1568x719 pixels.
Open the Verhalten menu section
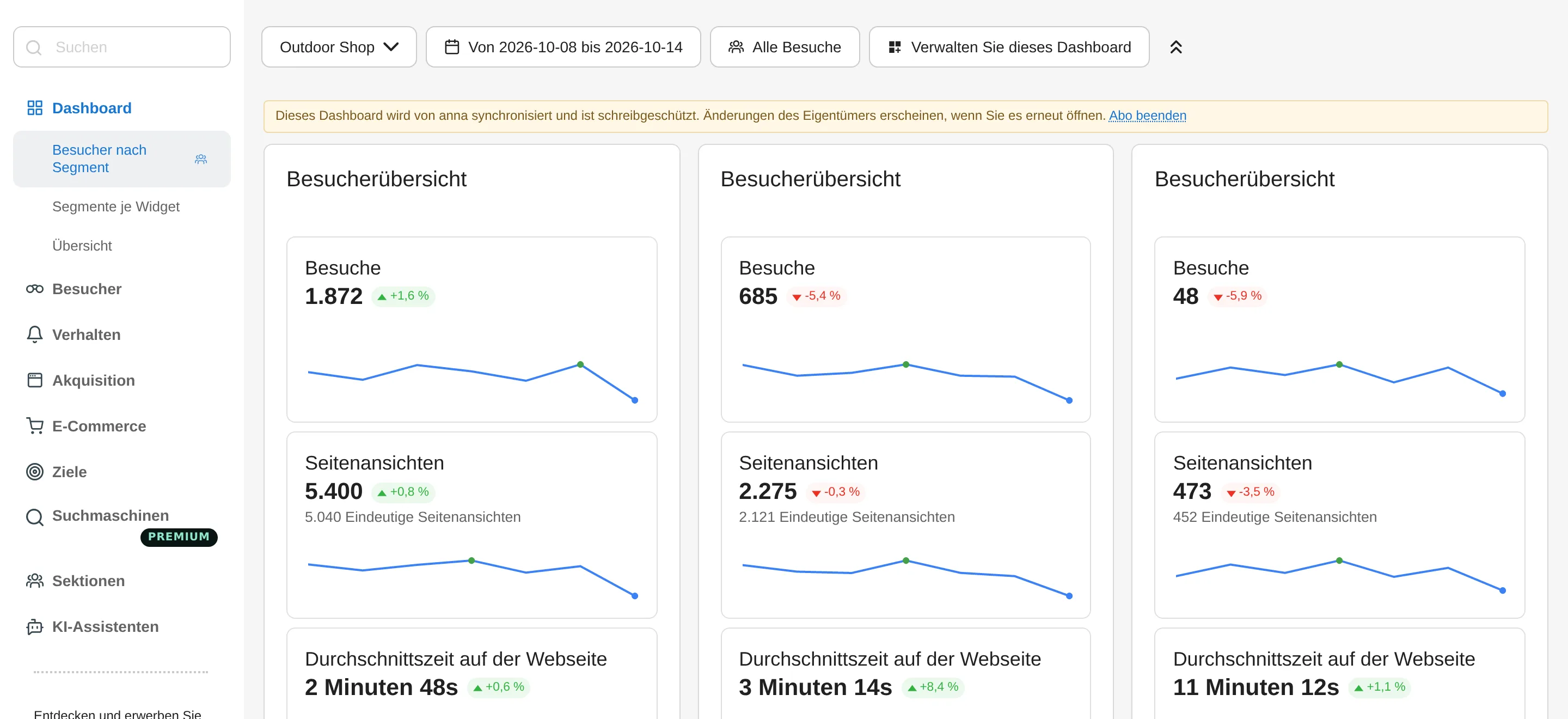pos(86,334)
